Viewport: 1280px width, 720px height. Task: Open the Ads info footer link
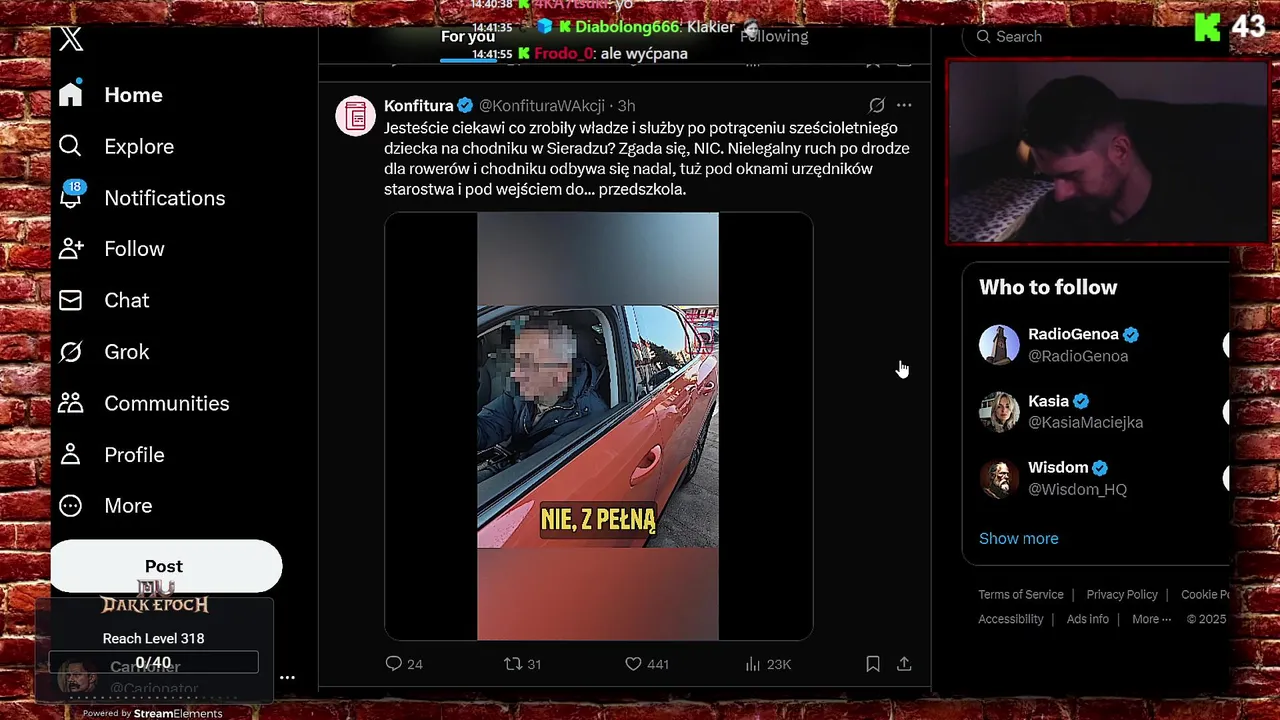pos(1087,620)
